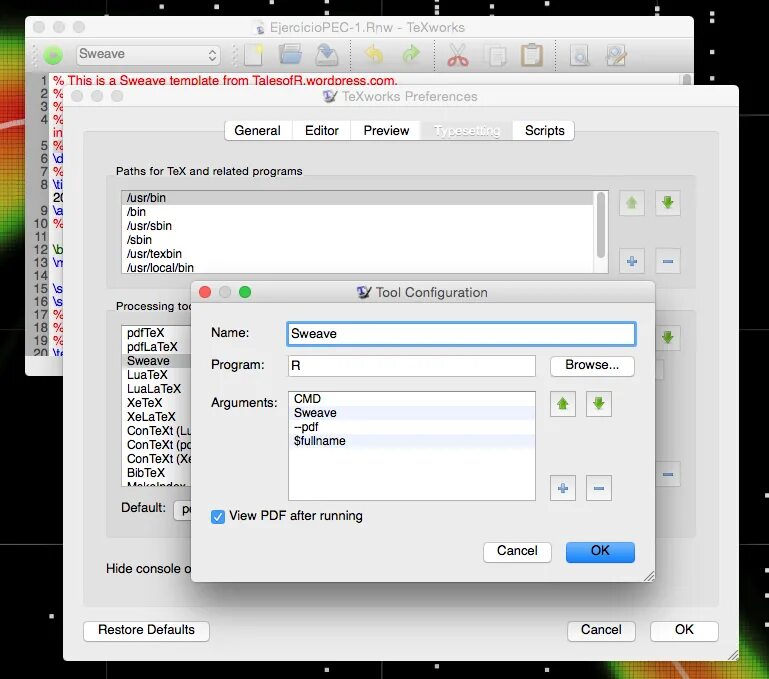
Task: Click the New document icon in TeXworks toolbar
Action: pos(254,54)
